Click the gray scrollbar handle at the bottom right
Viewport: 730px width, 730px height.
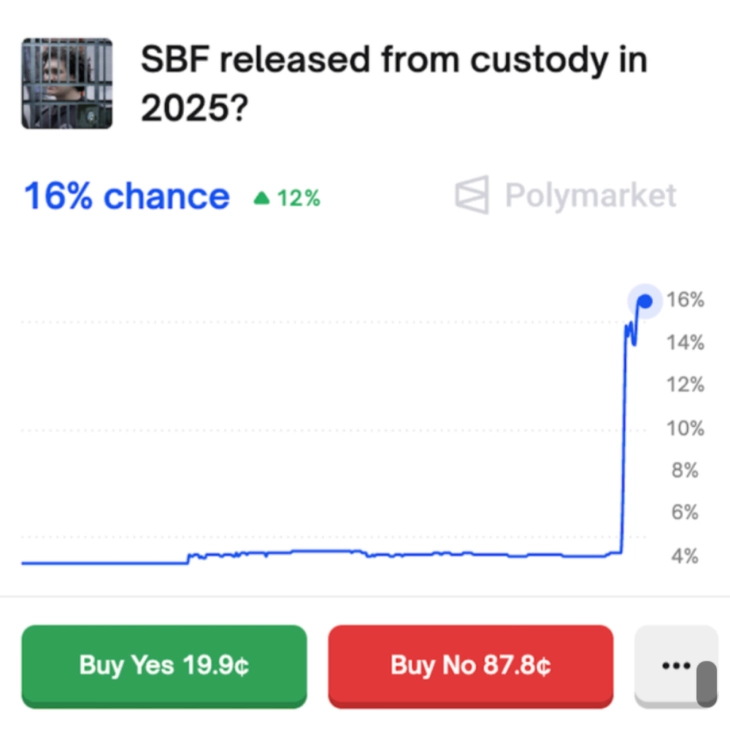(x=707, y=683)
